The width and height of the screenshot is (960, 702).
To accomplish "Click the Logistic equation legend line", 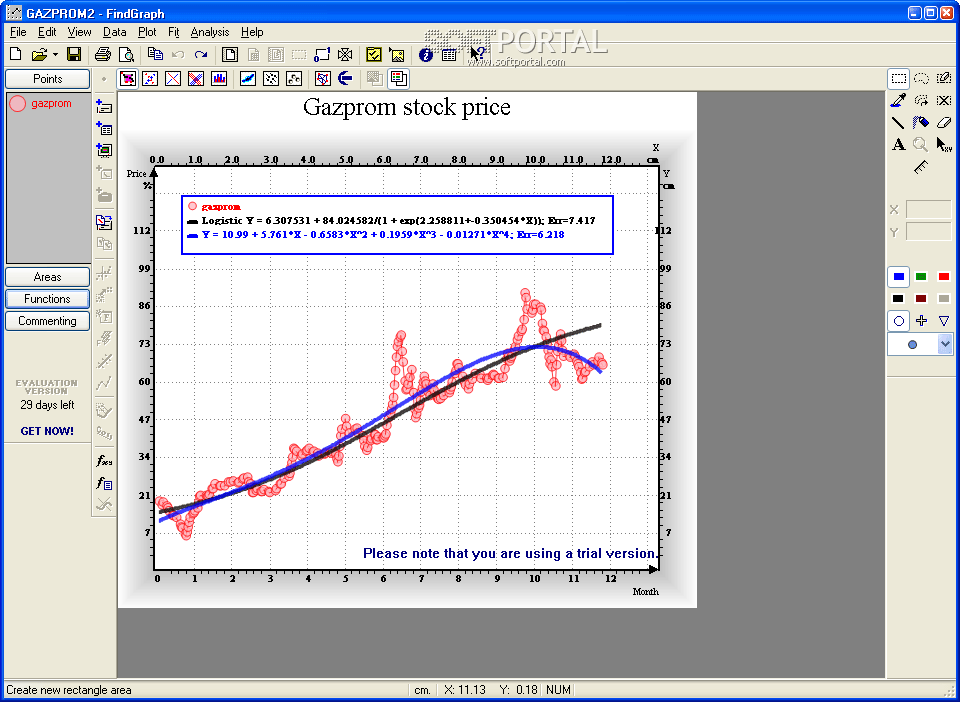I will point(391,221).
